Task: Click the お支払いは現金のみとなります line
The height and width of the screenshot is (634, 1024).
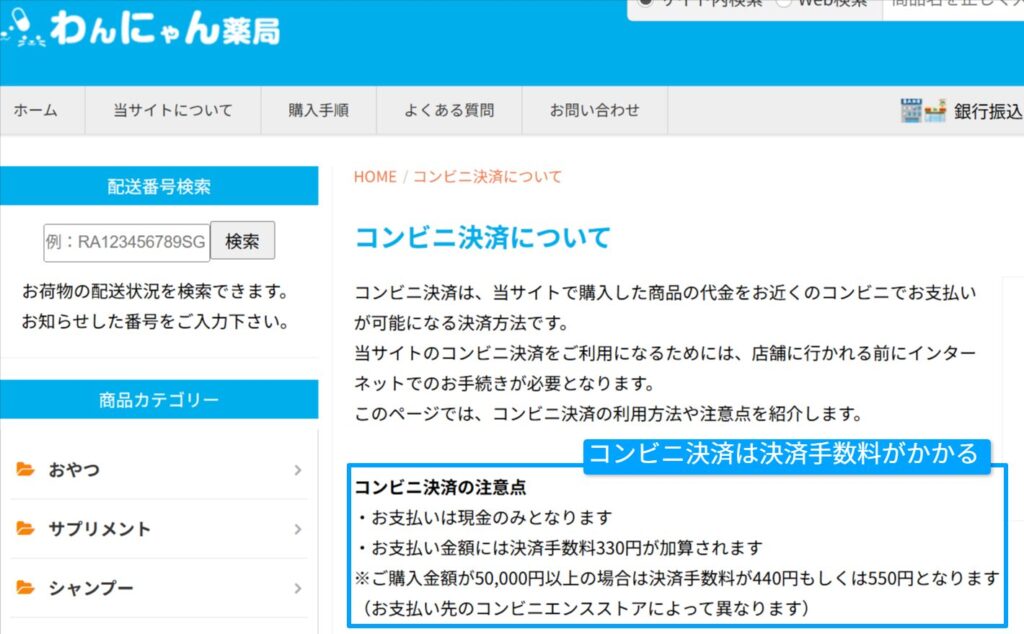Action: click(483, 518)
